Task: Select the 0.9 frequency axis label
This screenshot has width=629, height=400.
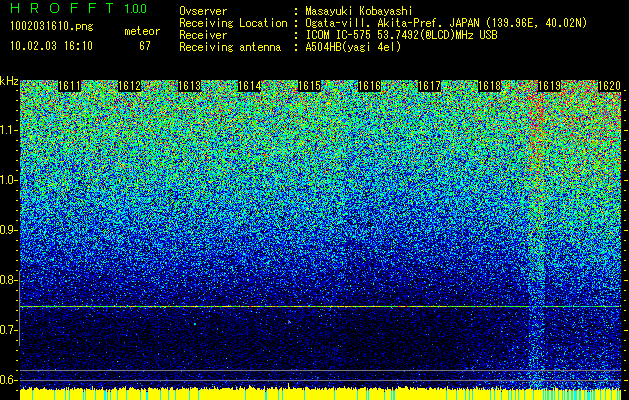Action: tap(9, 230)
